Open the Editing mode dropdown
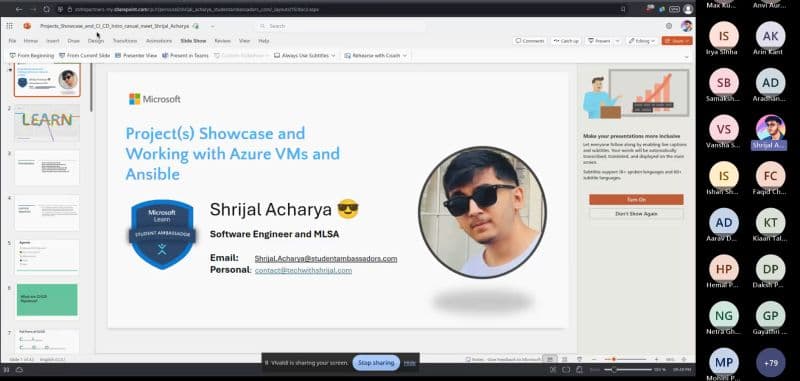This screenshot has width=800, height=381. 641,41
